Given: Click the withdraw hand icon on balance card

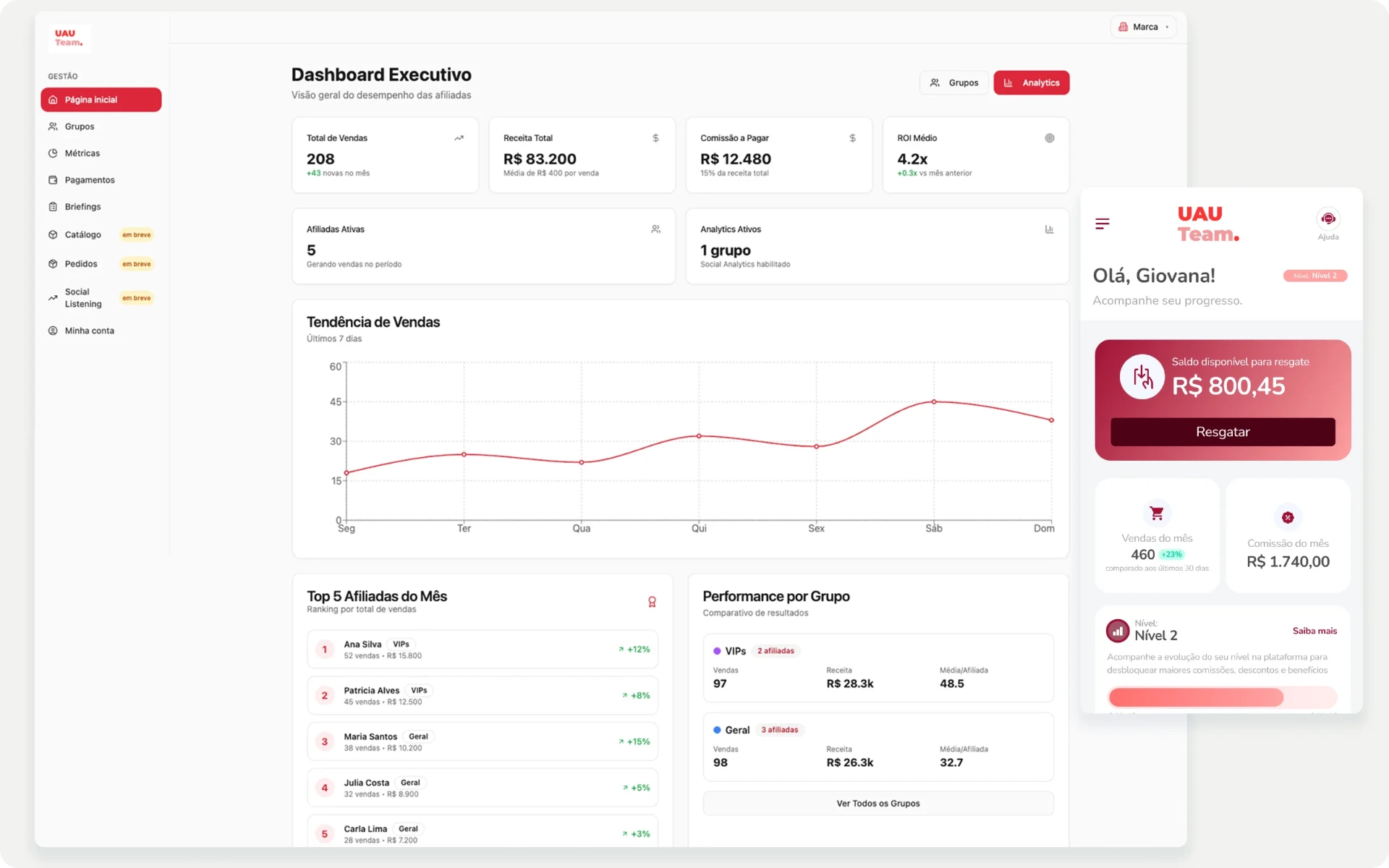Looking at the screenshot, I should [1142, 377].
